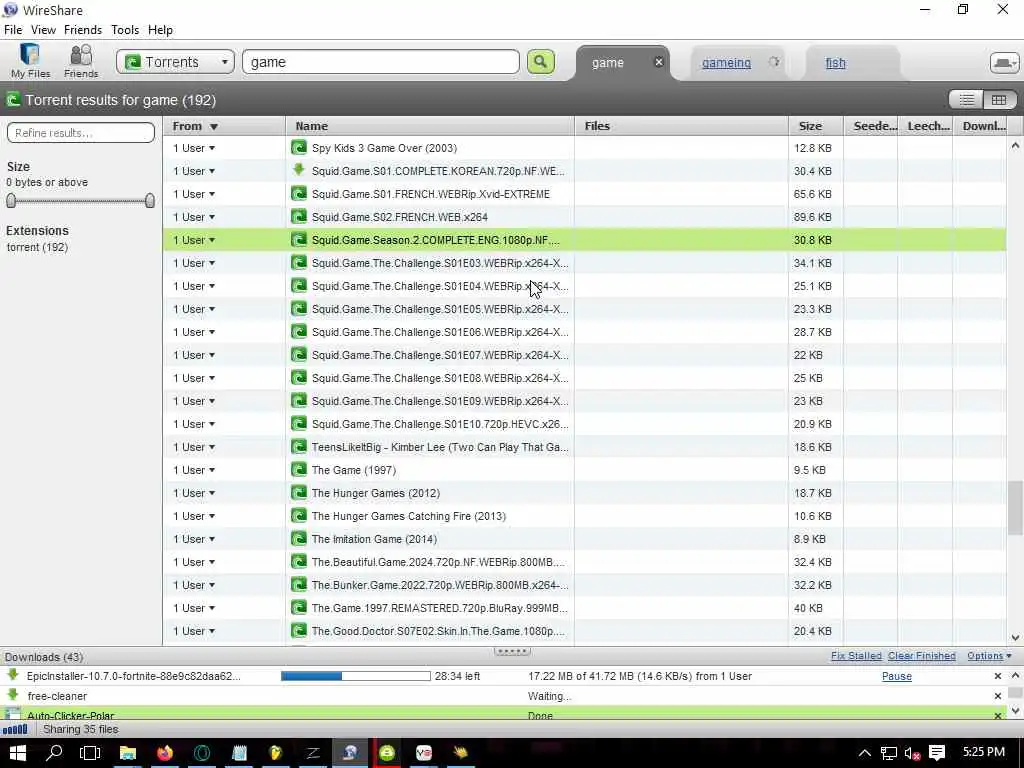This screenshot has width=1024, height=768.
Task: Expand 1 User dropdown for The Imitation Game (2014)
Action: point(212,539)
